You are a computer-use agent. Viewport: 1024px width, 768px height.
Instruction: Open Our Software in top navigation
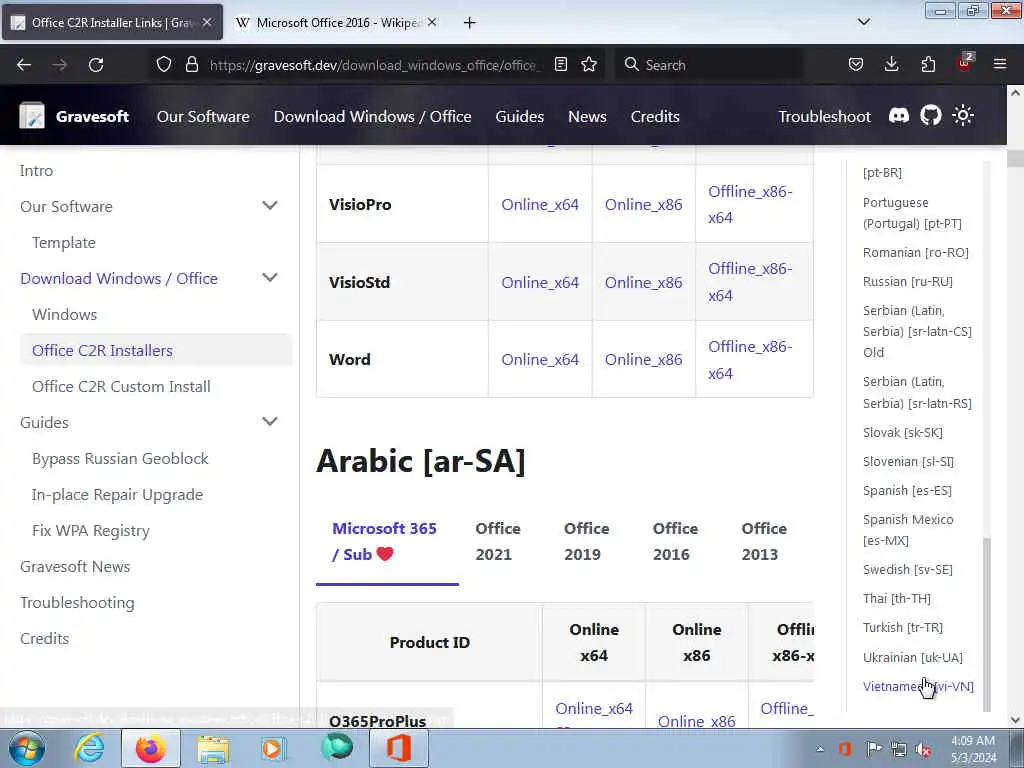(203, 116)
